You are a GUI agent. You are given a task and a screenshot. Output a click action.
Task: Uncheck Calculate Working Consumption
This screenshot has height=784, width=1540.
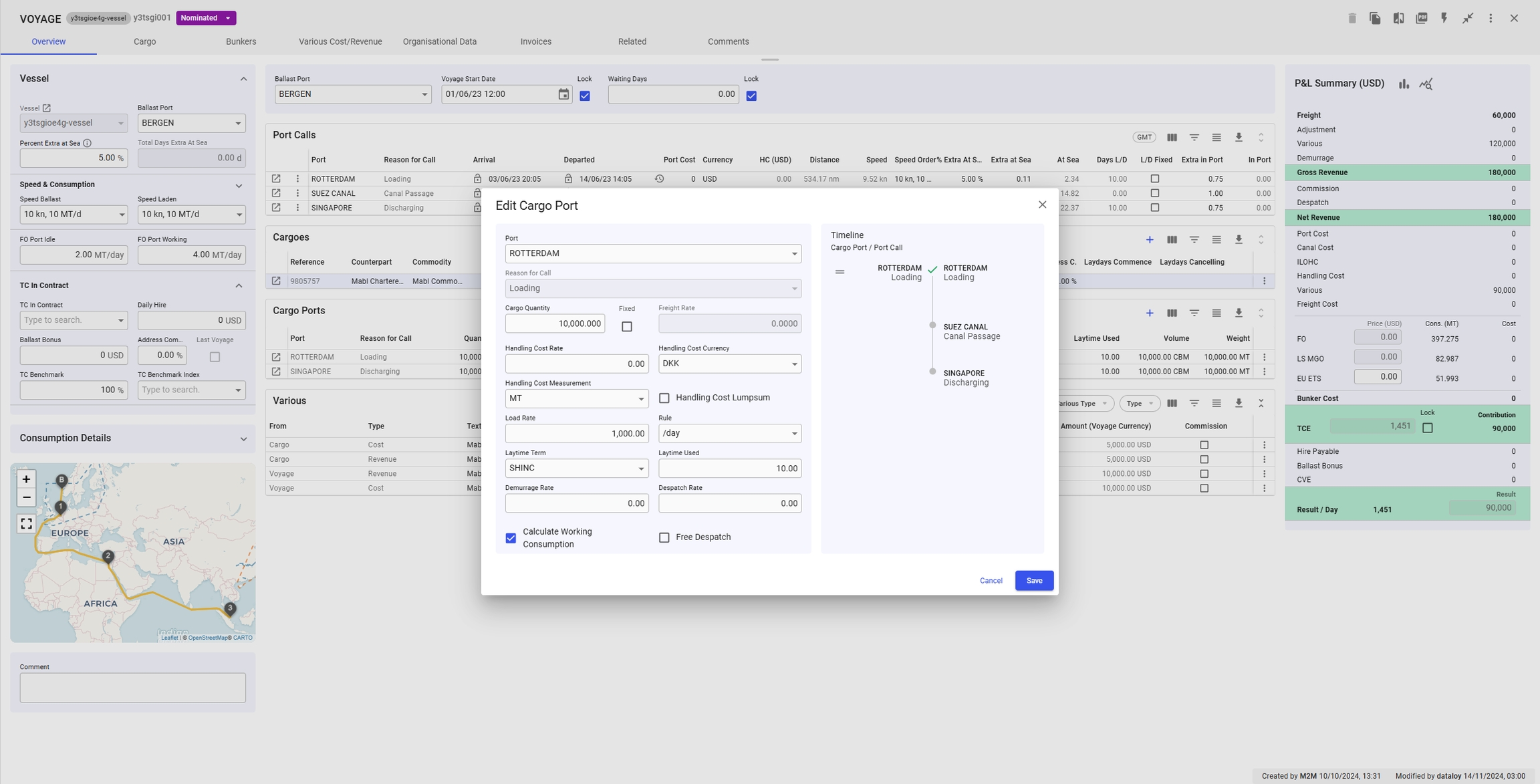click(511, 538)
